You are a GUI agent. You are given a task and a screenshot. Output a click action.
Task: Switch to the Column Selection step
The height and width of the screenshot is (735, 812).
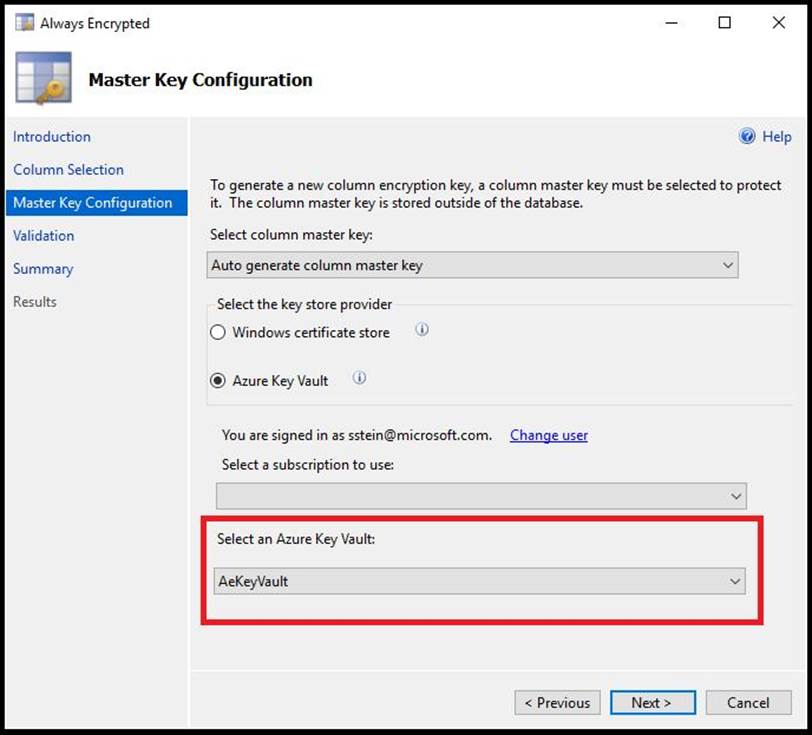pyautogui.click(x=68, y=170)
